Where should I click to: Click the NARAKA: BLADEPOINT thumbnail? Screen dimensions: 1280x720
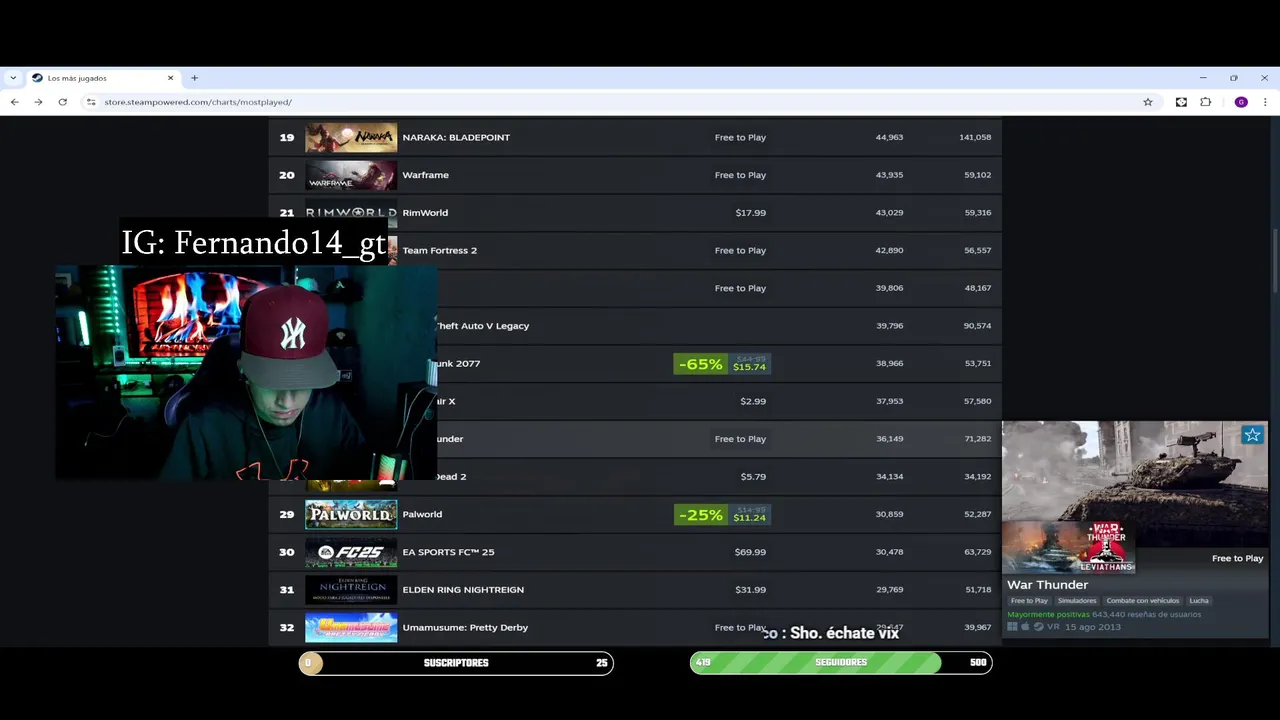[x=351, y=137]
